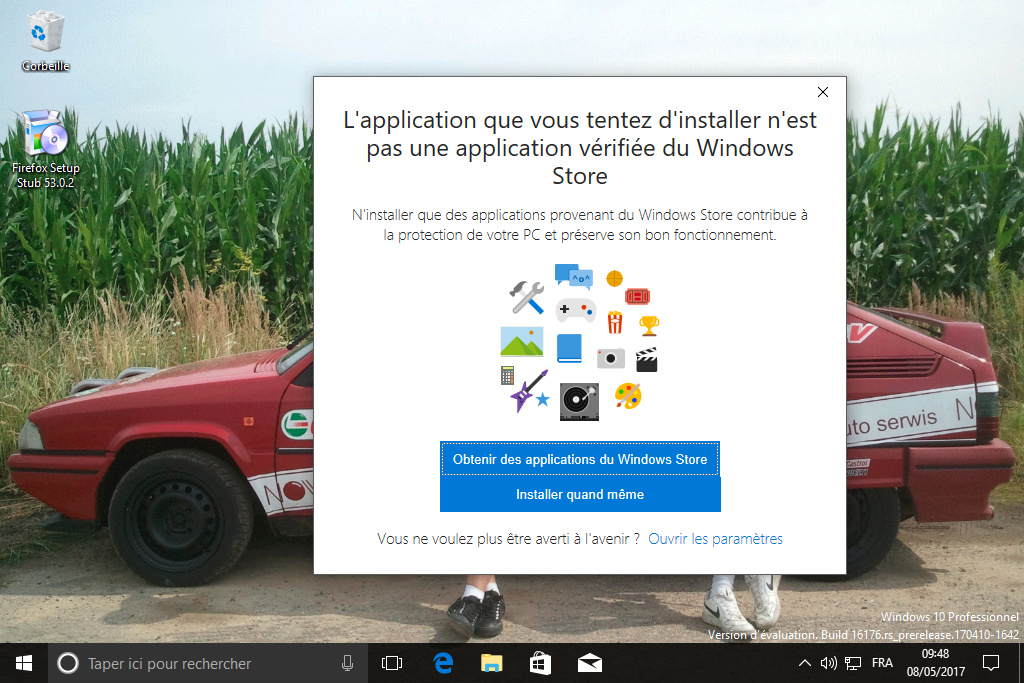
Task: Click the orange basketball illustration
Action: [x=615, y=279]
